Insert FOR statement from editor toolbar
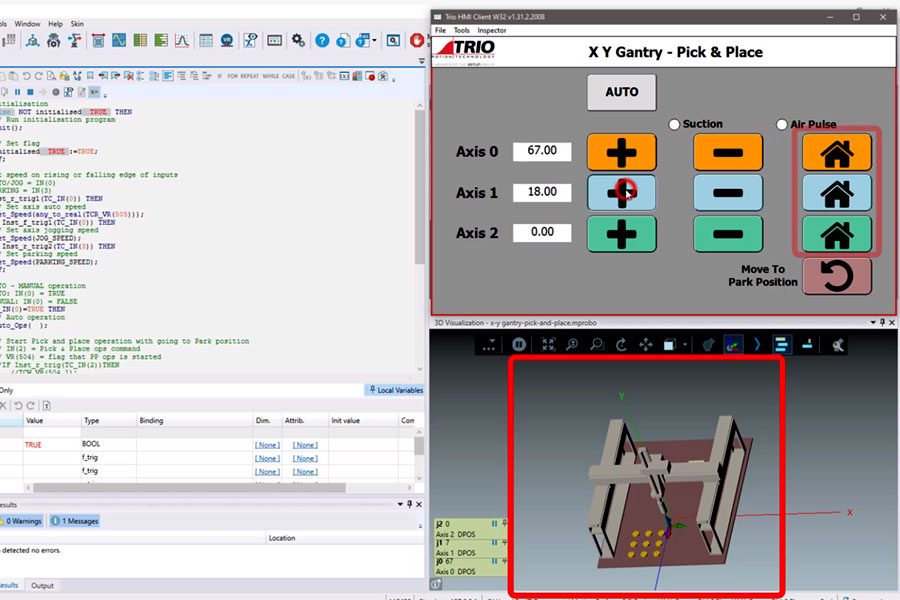900x600 pixels. pos(232,76)
